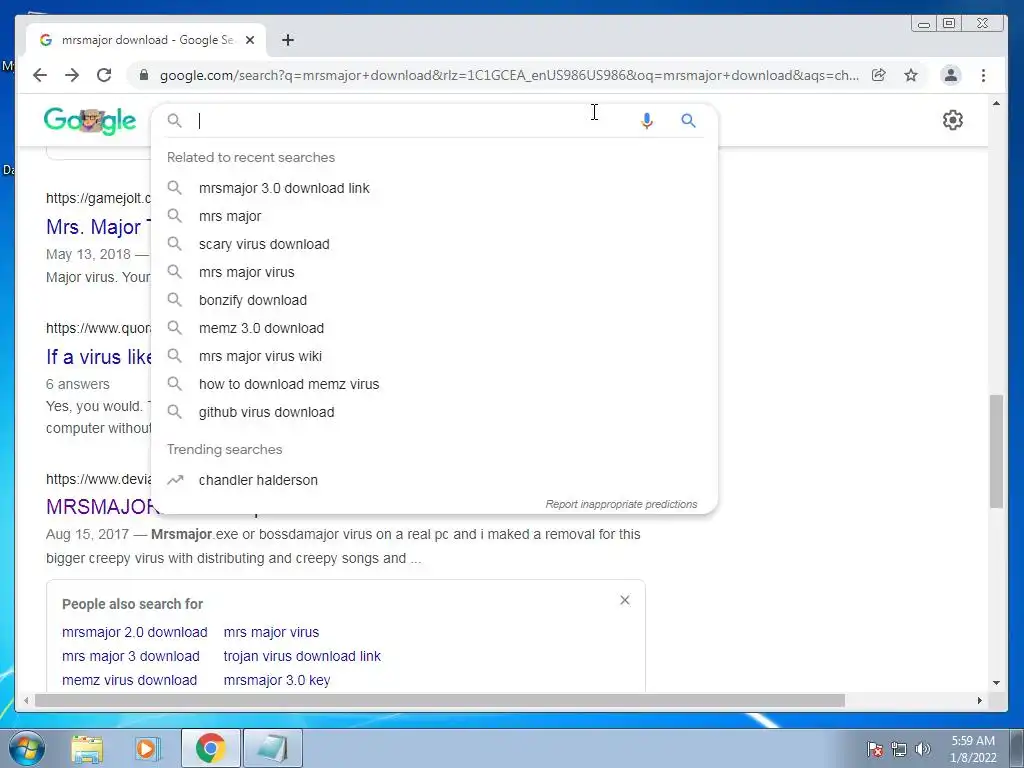Open the MRSMAJOR deviantart result title
The width and height of the screenshot is (1024, 768).
click(101, 506)
